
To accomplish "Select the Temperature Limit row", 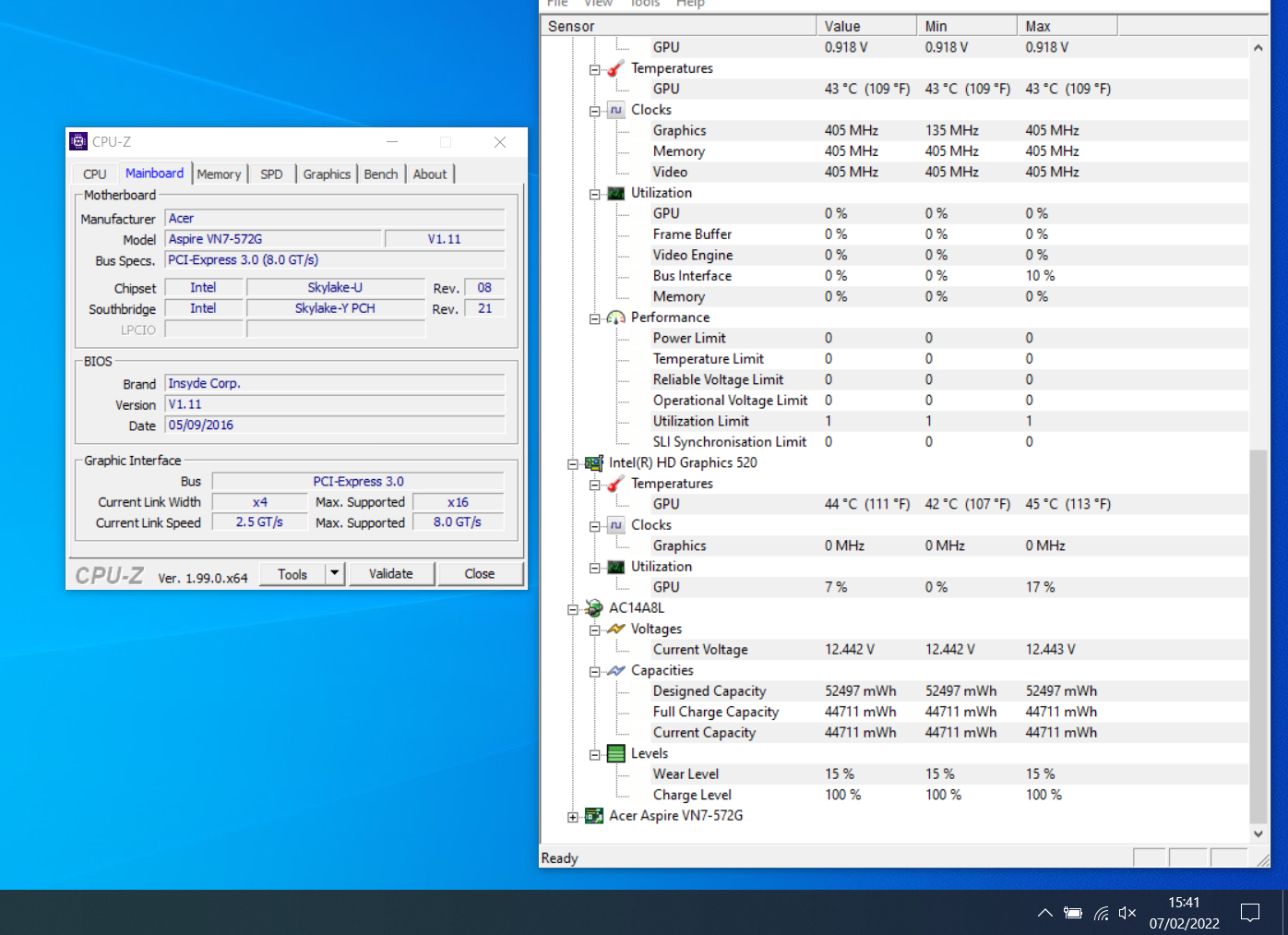I will pos(895,359).
